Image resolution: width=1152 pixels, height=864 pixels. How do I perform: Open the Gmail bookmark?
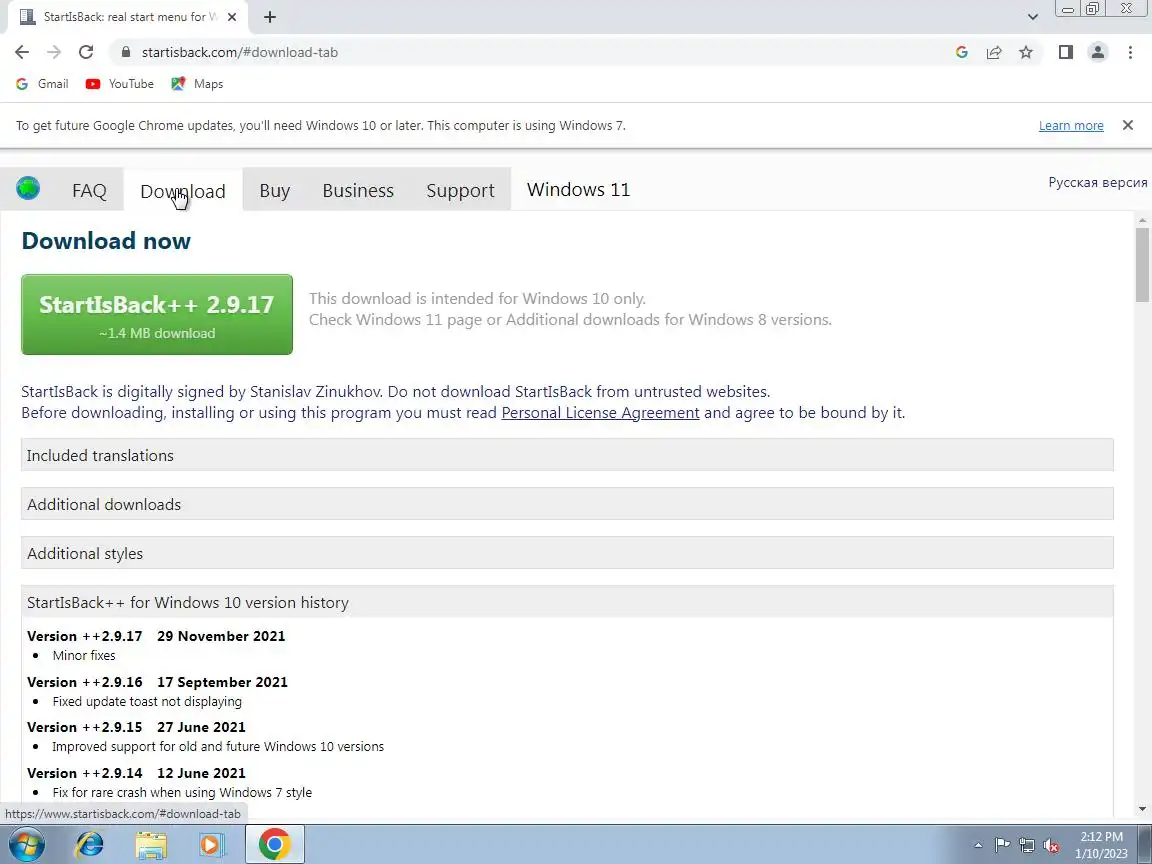point(43,84)
